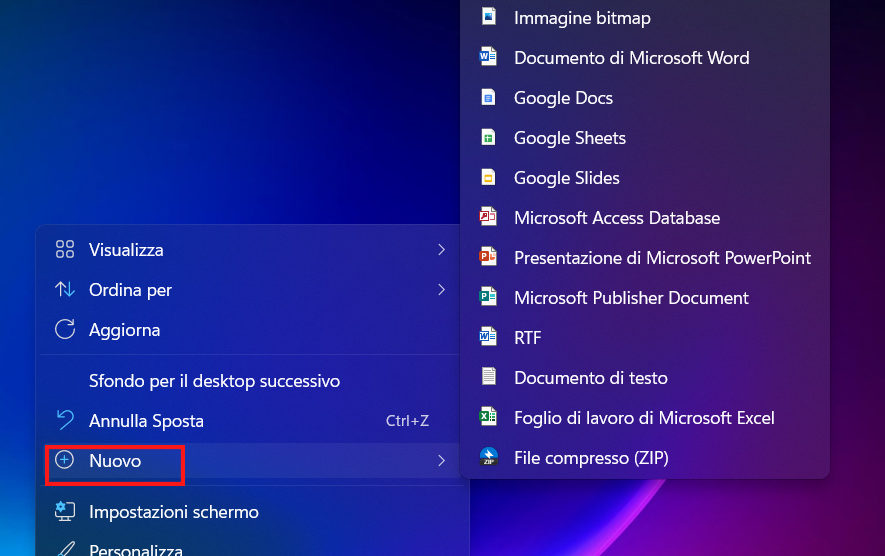This screenshot has height=556, width=885.
Task: Click the Excel worksheet icon
Action: point(488,418)
